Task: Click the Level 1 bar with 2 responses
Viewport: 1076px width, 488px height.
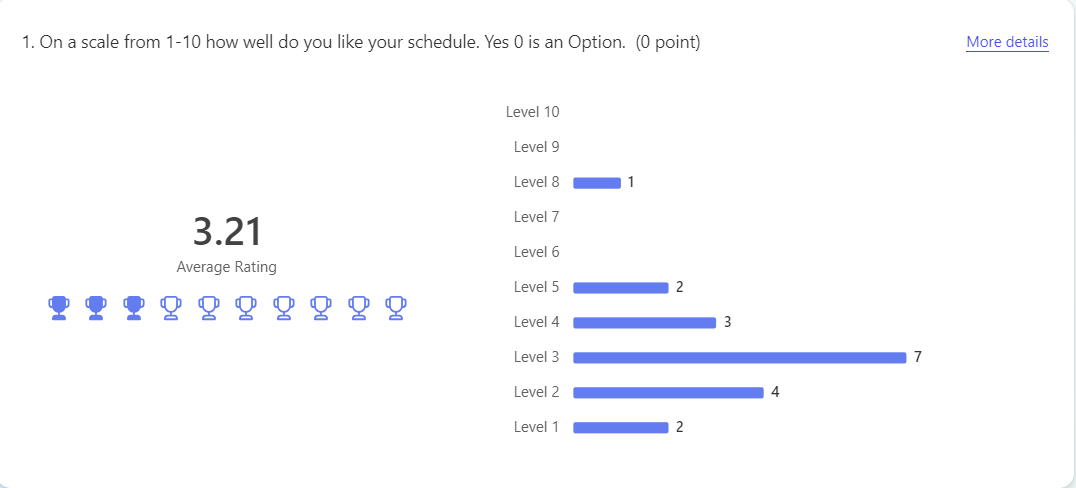Action: click(x=620, y=428)
